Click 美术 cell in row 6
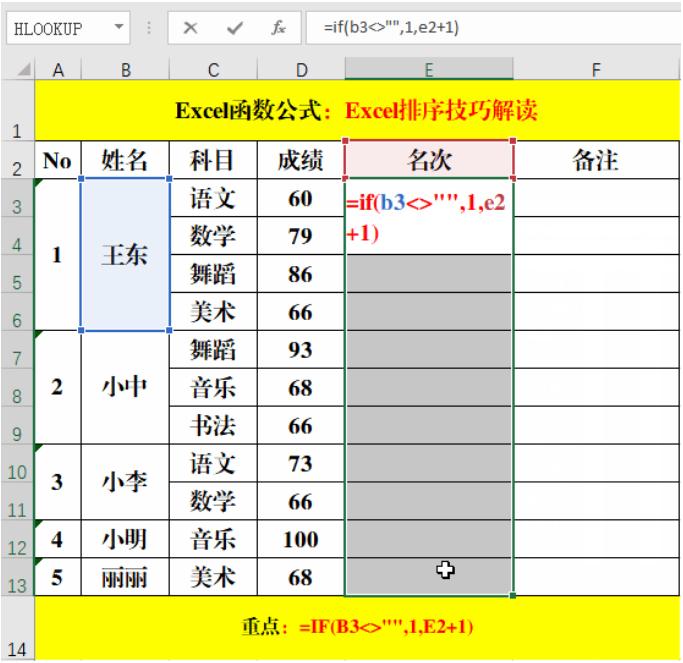The height and width of the screenshot is (663, 683). pos(213,312)
